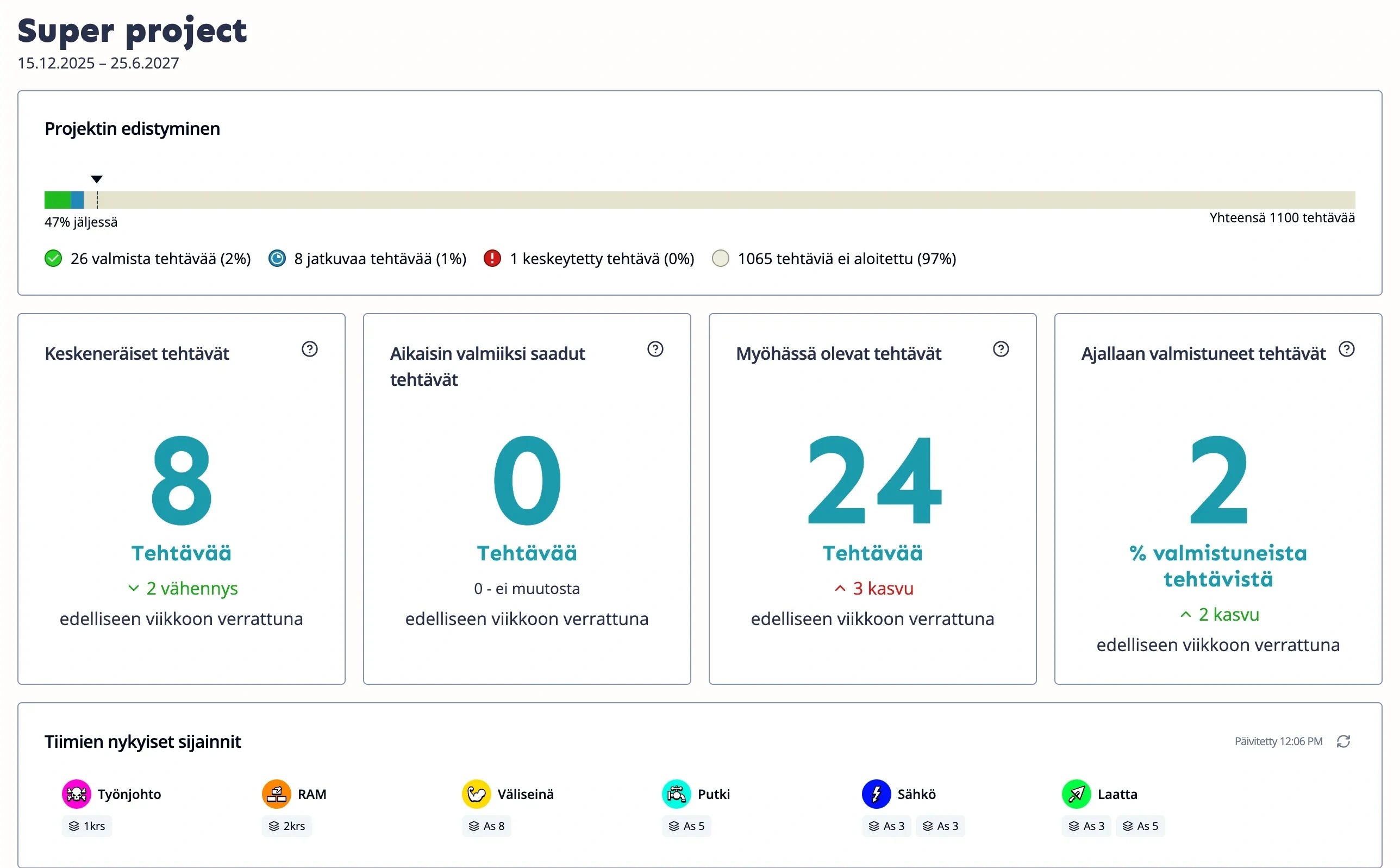Viewport: 1400px width, 868px height.
Task: Click the blue in-progress segment of progress bar
Action: point(78,200)
